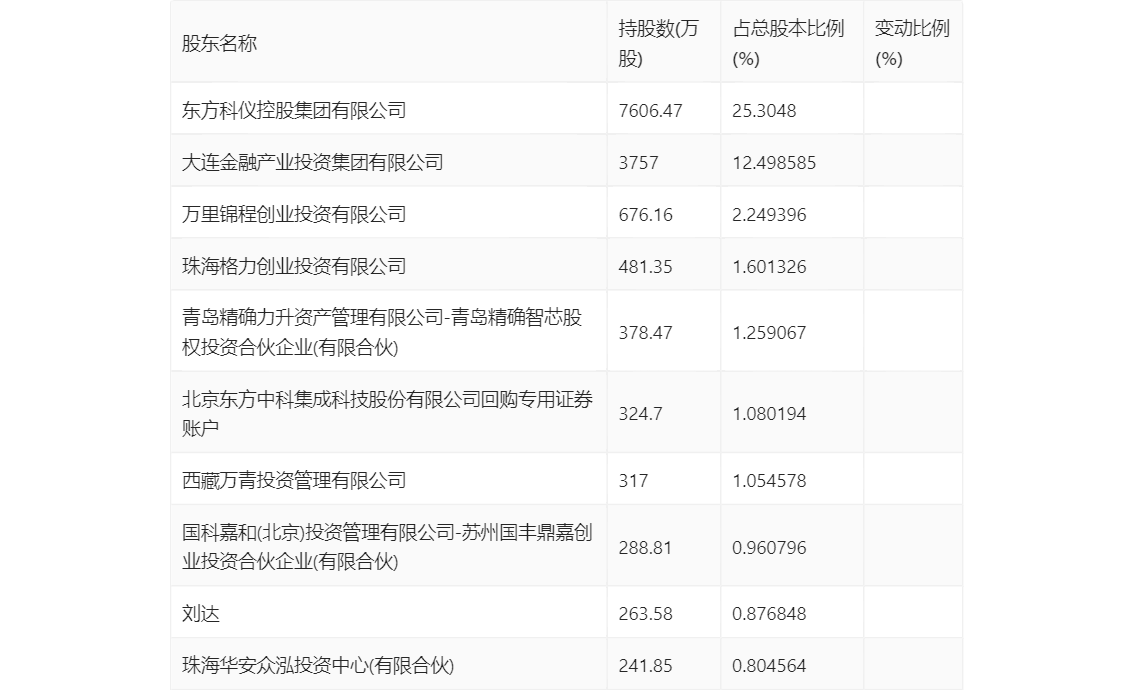
Task: Select the shareholding value 317
Action: point(633,481)
